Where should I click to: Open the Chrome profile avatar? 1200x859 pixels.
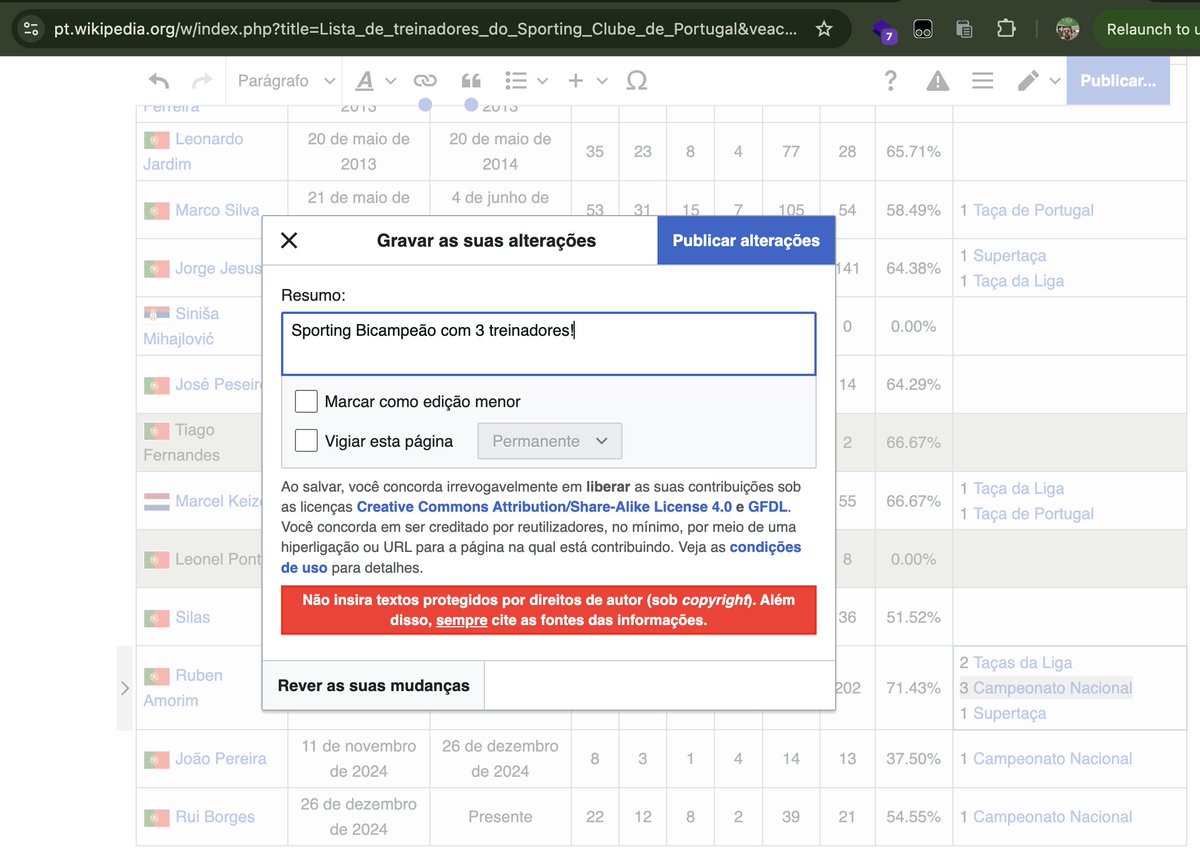coord(1067,29)
